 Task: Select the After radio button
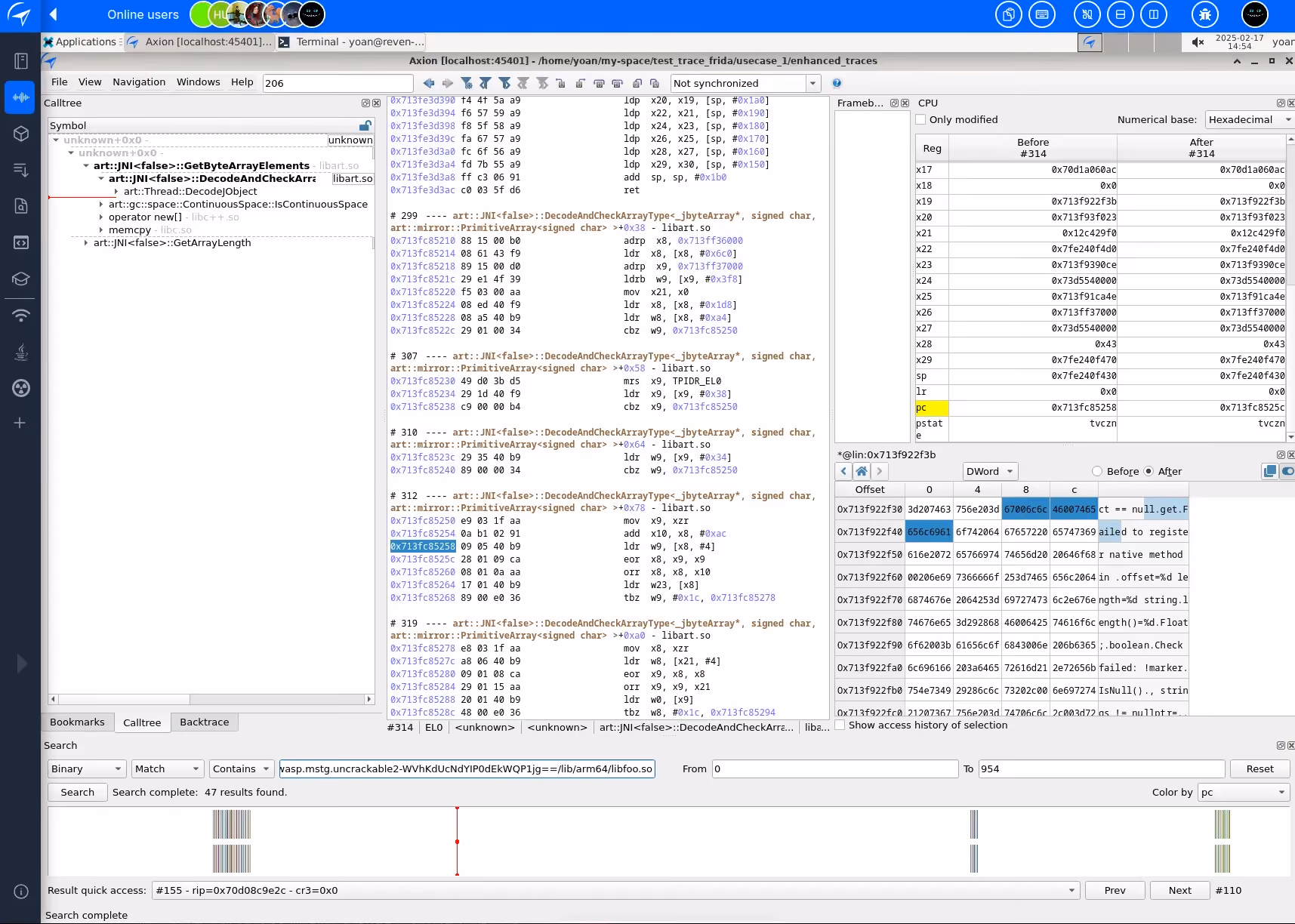1149,471
